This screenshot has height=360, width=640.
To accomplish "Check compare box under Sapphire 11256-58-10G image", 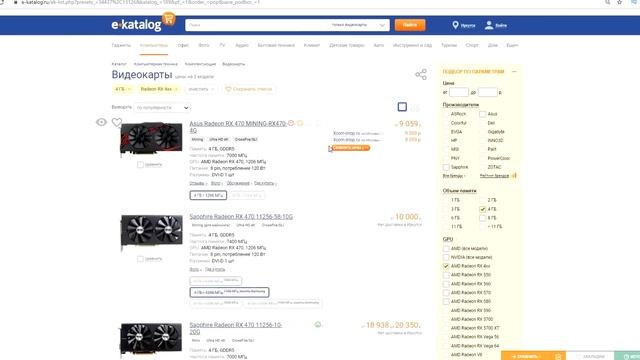I will pos(140,259).
